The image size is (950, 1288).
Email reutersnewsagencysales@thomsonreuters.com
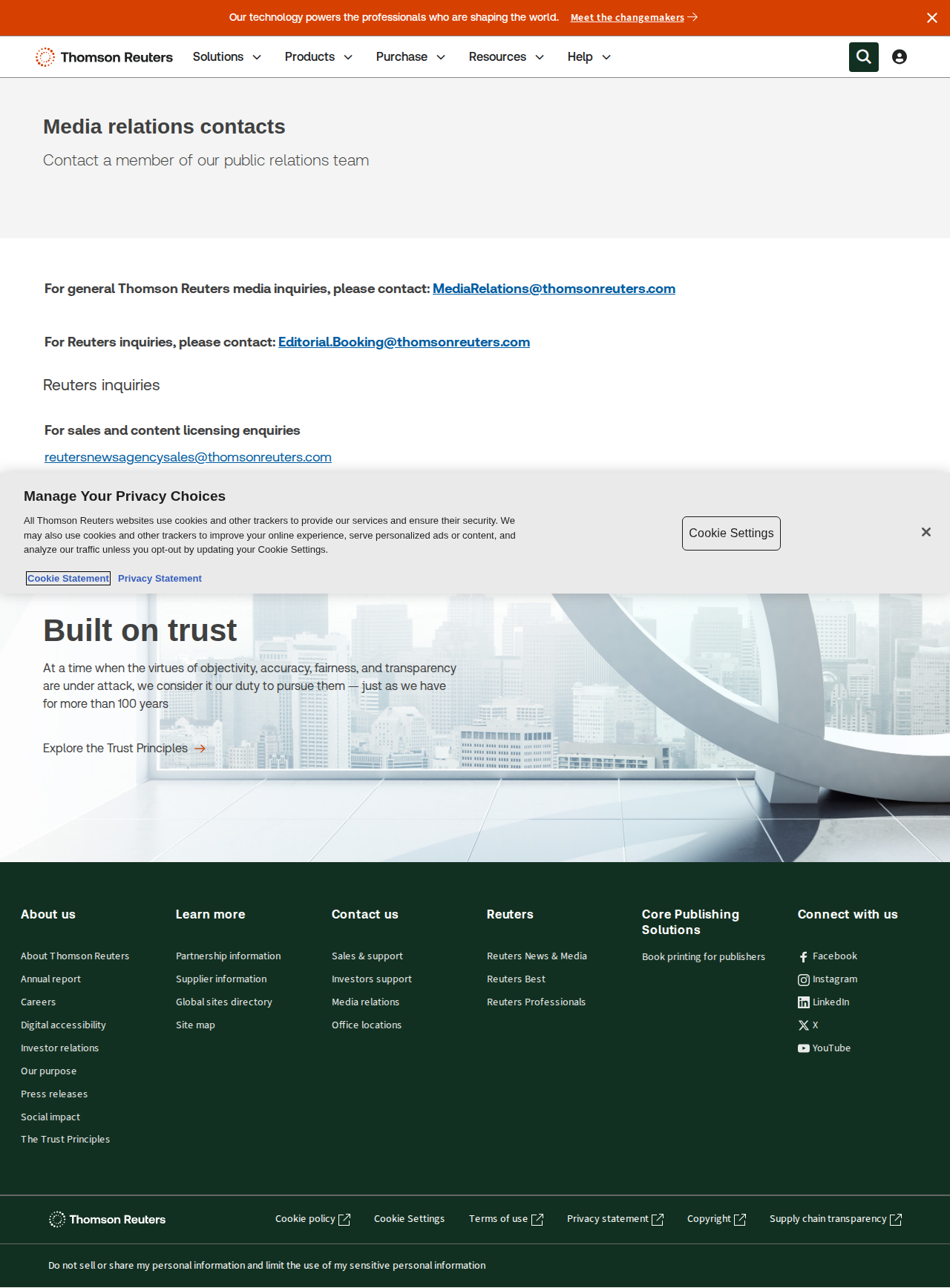click(188, 457)
